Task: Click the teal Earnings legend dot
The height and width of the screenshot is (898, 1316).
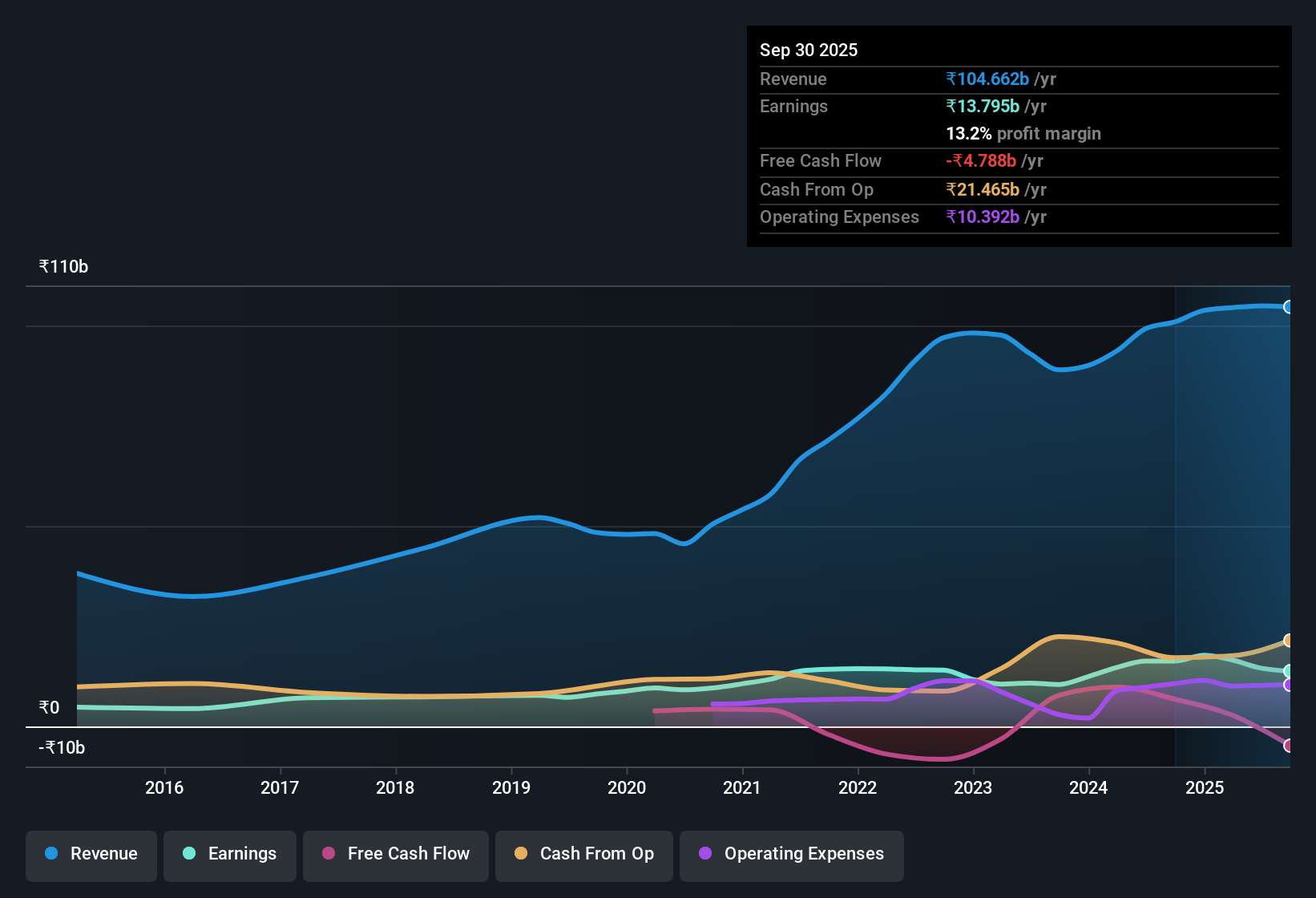Action: (189, 853)
